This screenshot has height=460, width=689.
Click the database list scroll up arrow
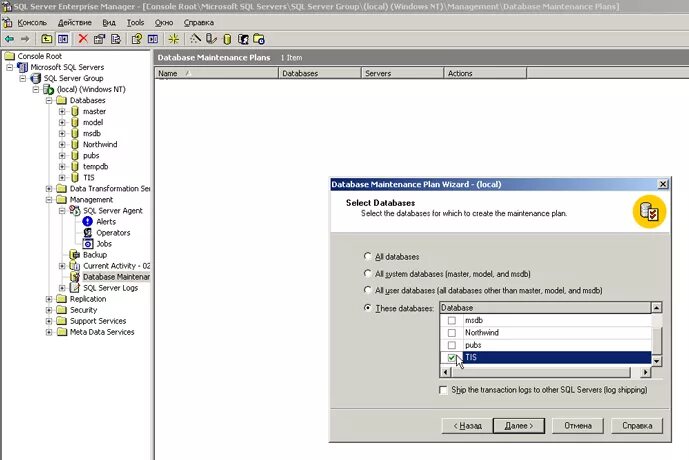tap(656, 308)
